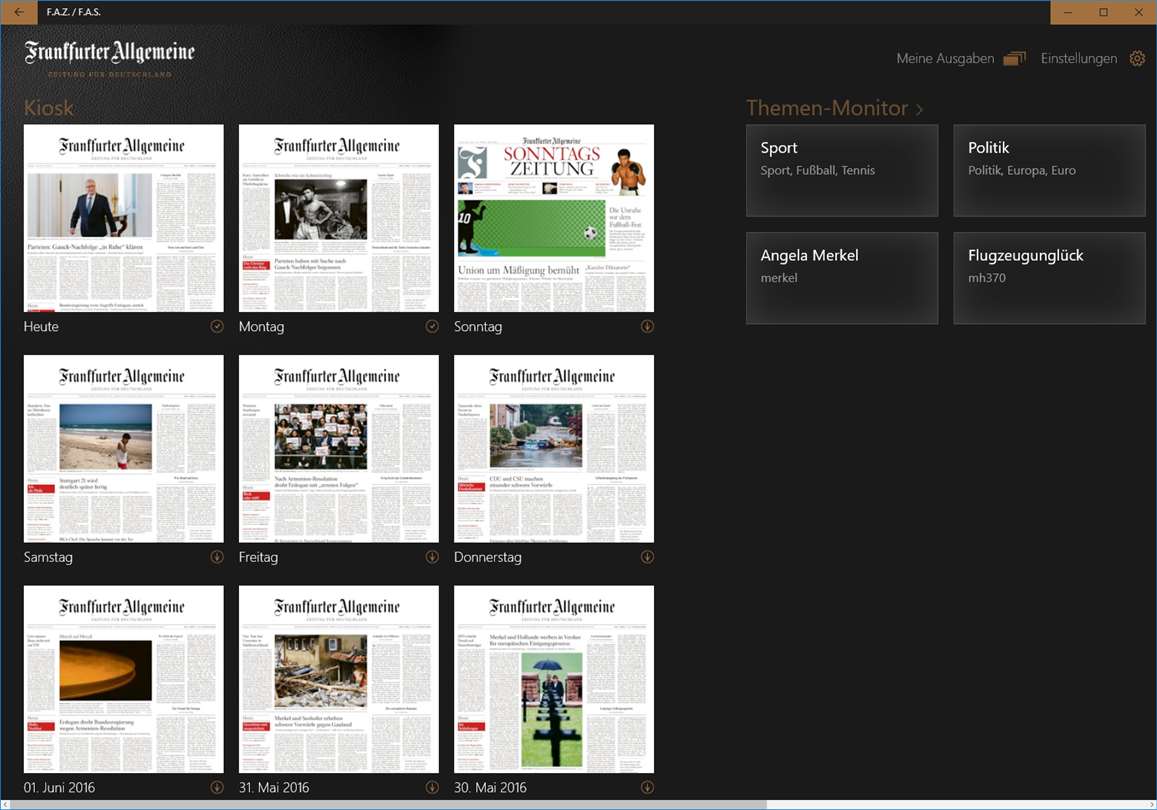Open the Sport topic tile
The width and height of the screenshot is (1157, 810).
pyautogui.click(x=842, y=170)
